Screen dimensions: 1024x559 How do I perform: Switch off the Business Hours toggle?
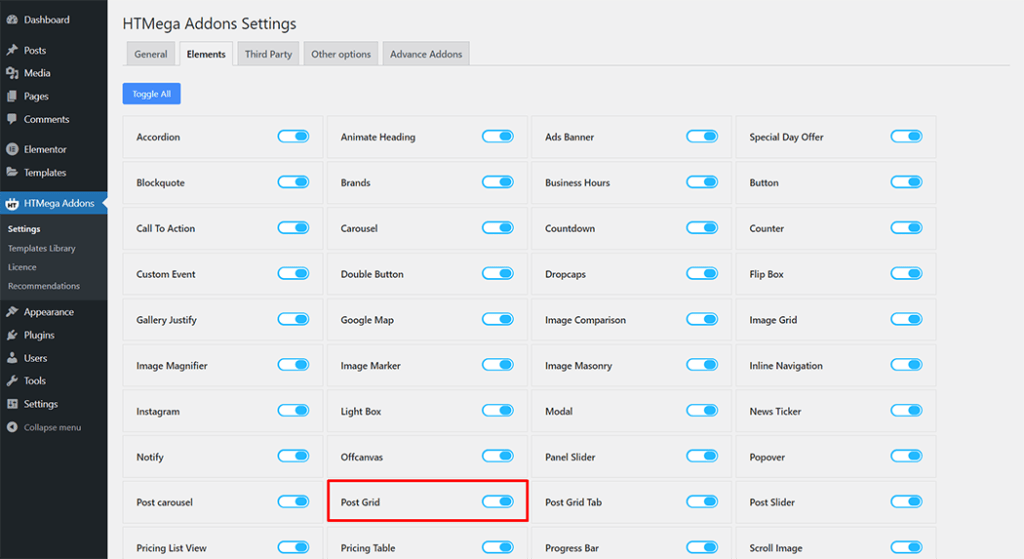point(702,182)
